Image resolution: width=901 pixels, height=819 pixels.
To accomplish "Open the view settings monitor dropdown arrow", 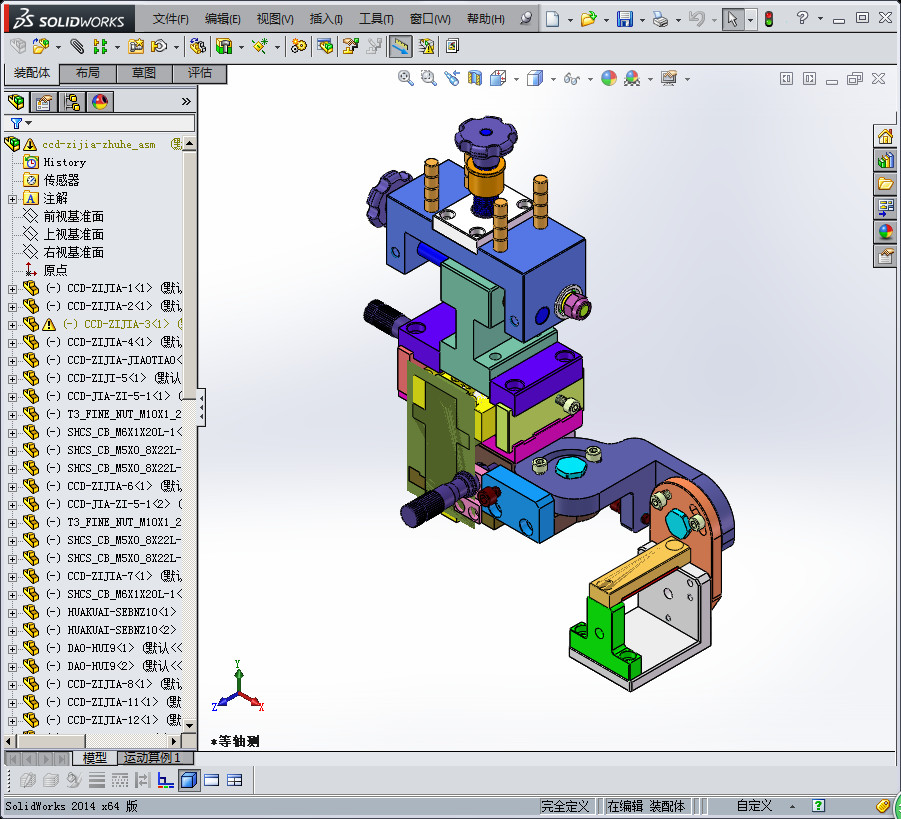I will pyautogui.click(x=687, y=79).
